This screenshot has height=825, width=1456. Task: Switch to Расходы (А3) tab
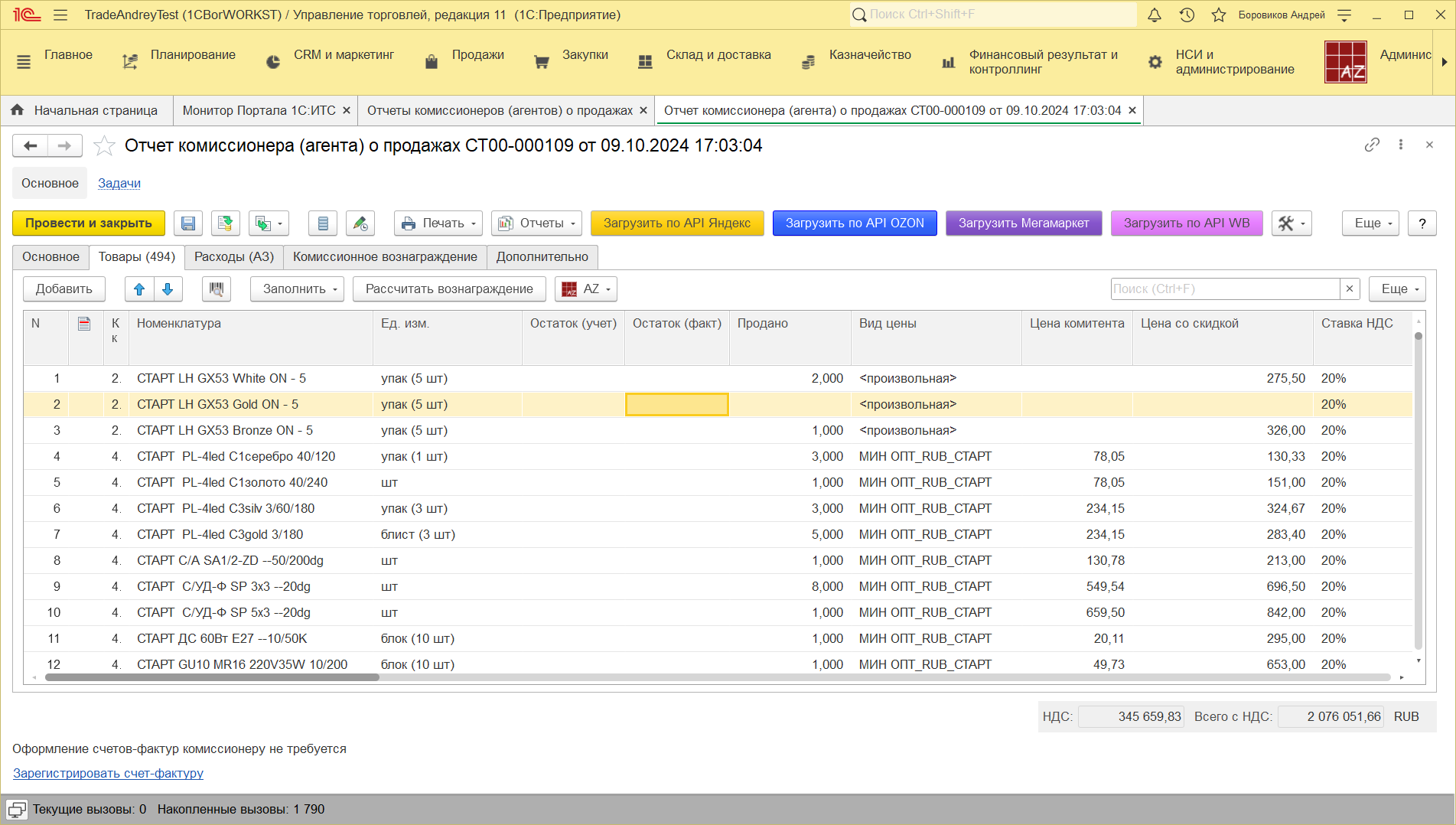[x=233, y=257]
